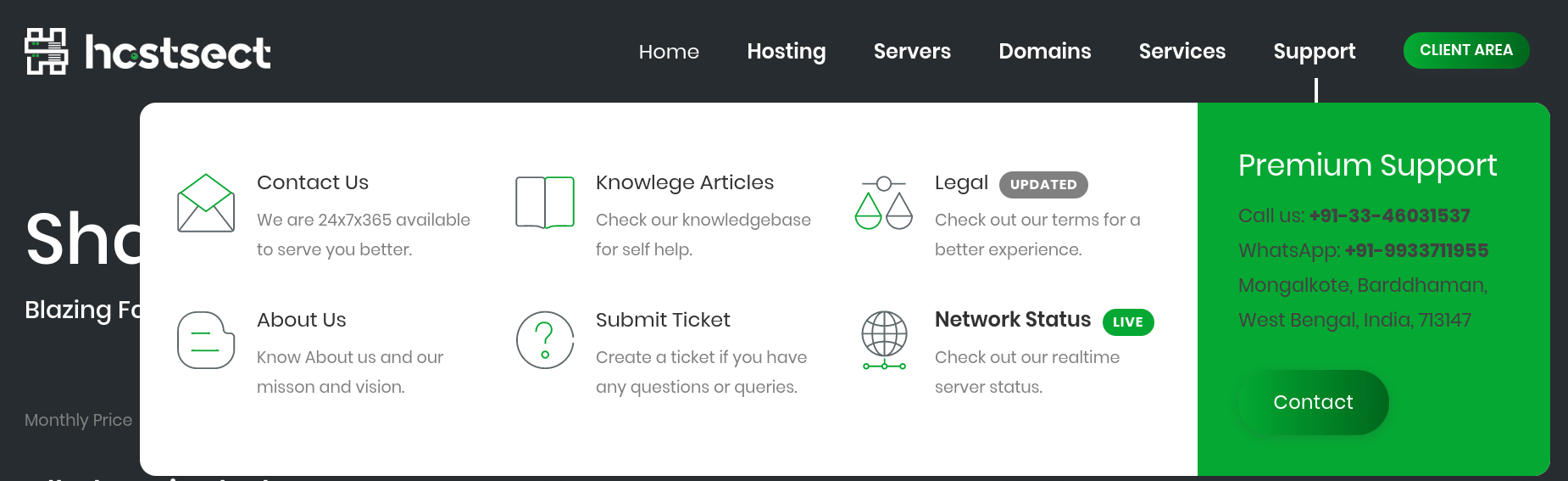Click the WhatsApp number +91-9933711955
The height and width of the screenshot is (481, 1568).
(x=1416, y=250)
